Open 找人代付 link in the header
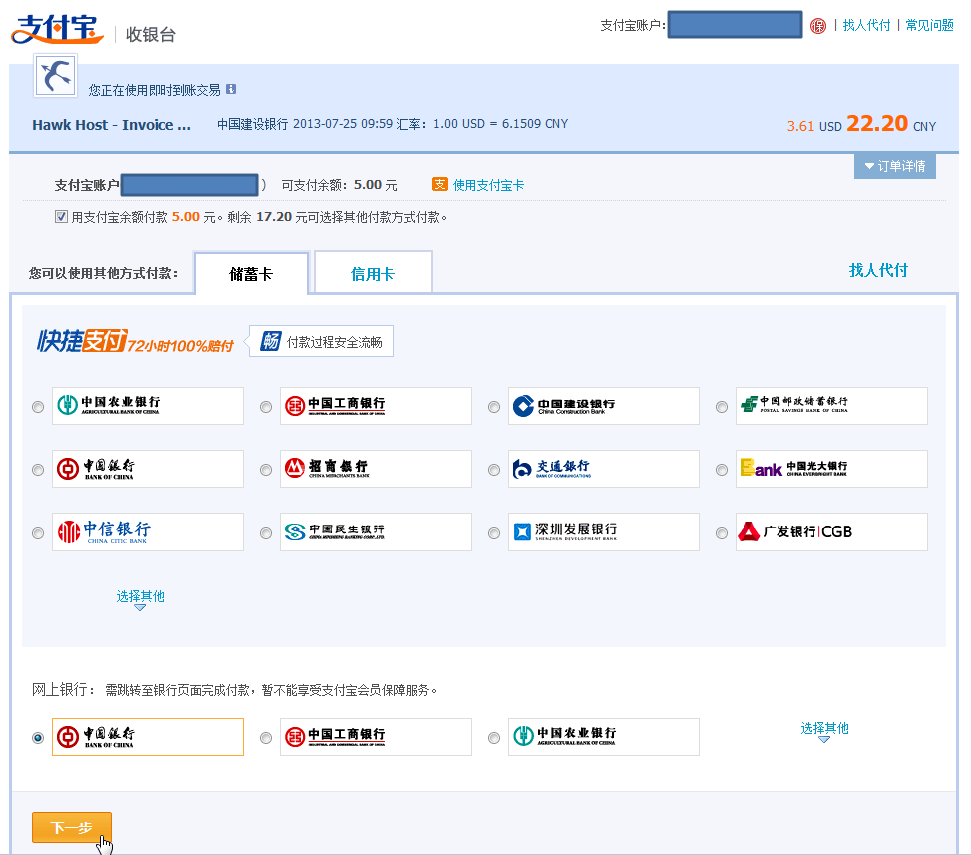Image resolution: width=971 pixels, height=855 pixels. click(866, 25)
